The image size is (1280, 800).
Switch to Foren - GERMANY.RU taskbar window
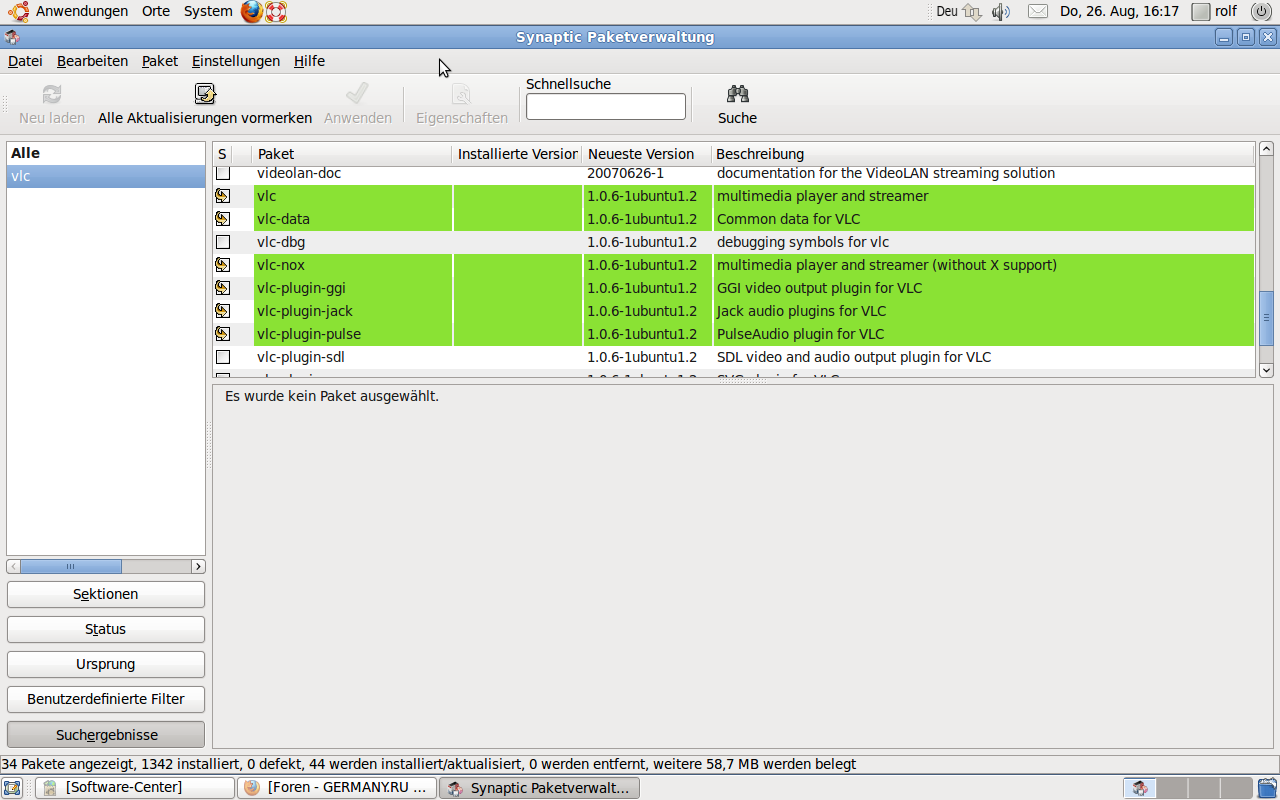pyautogui.click(x=337, y=788)
